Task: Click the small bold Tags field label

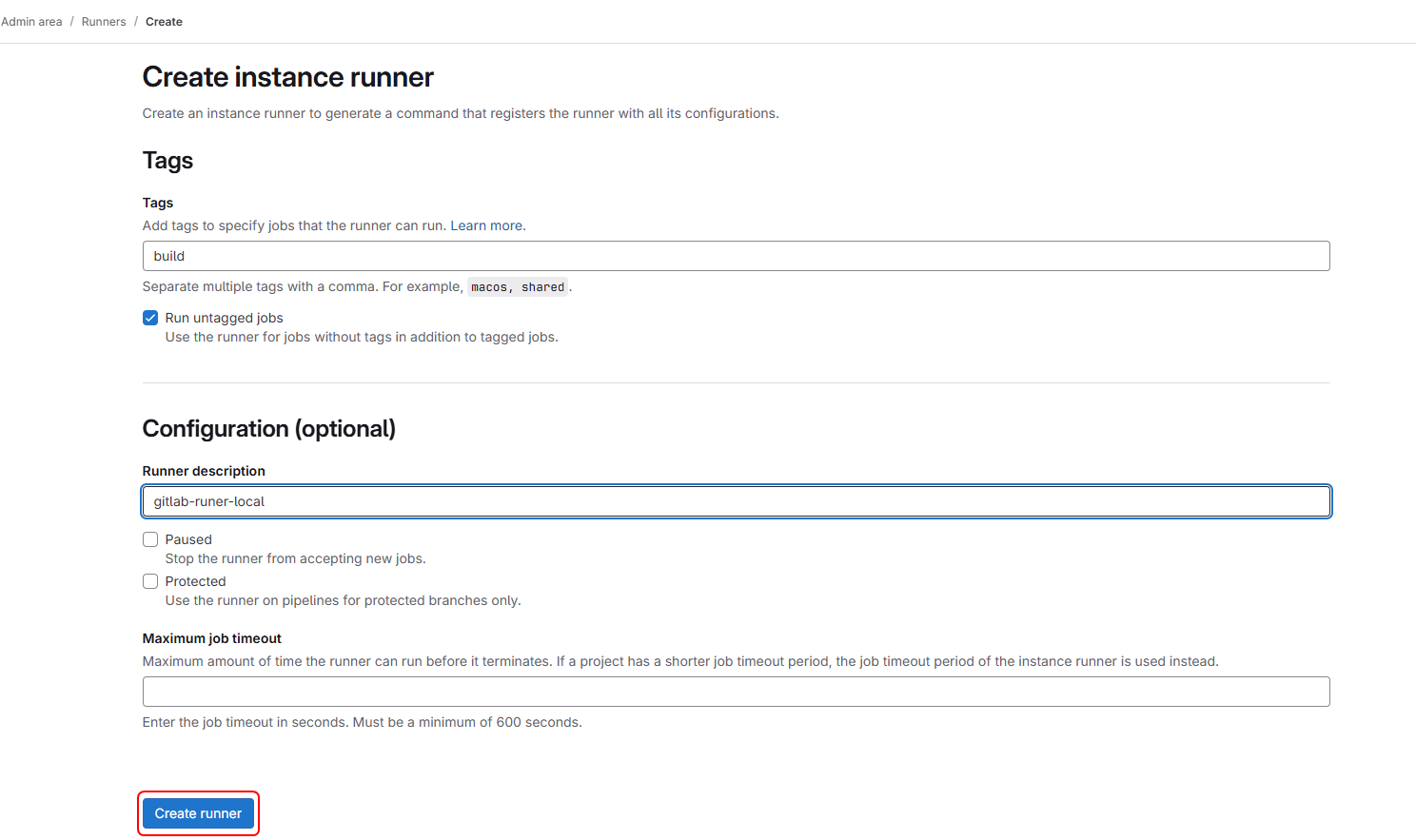Action: (x=158, y=203)
